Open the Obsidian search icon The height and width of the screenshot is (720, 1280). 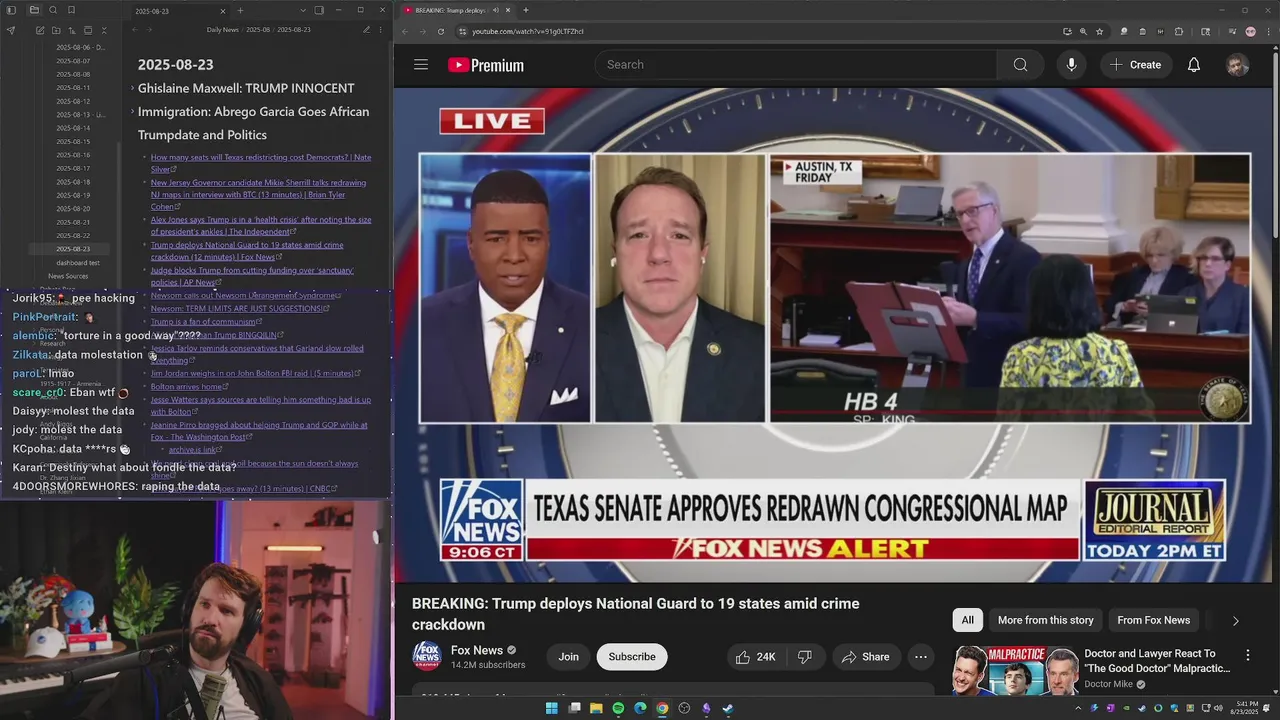(52, 10)
